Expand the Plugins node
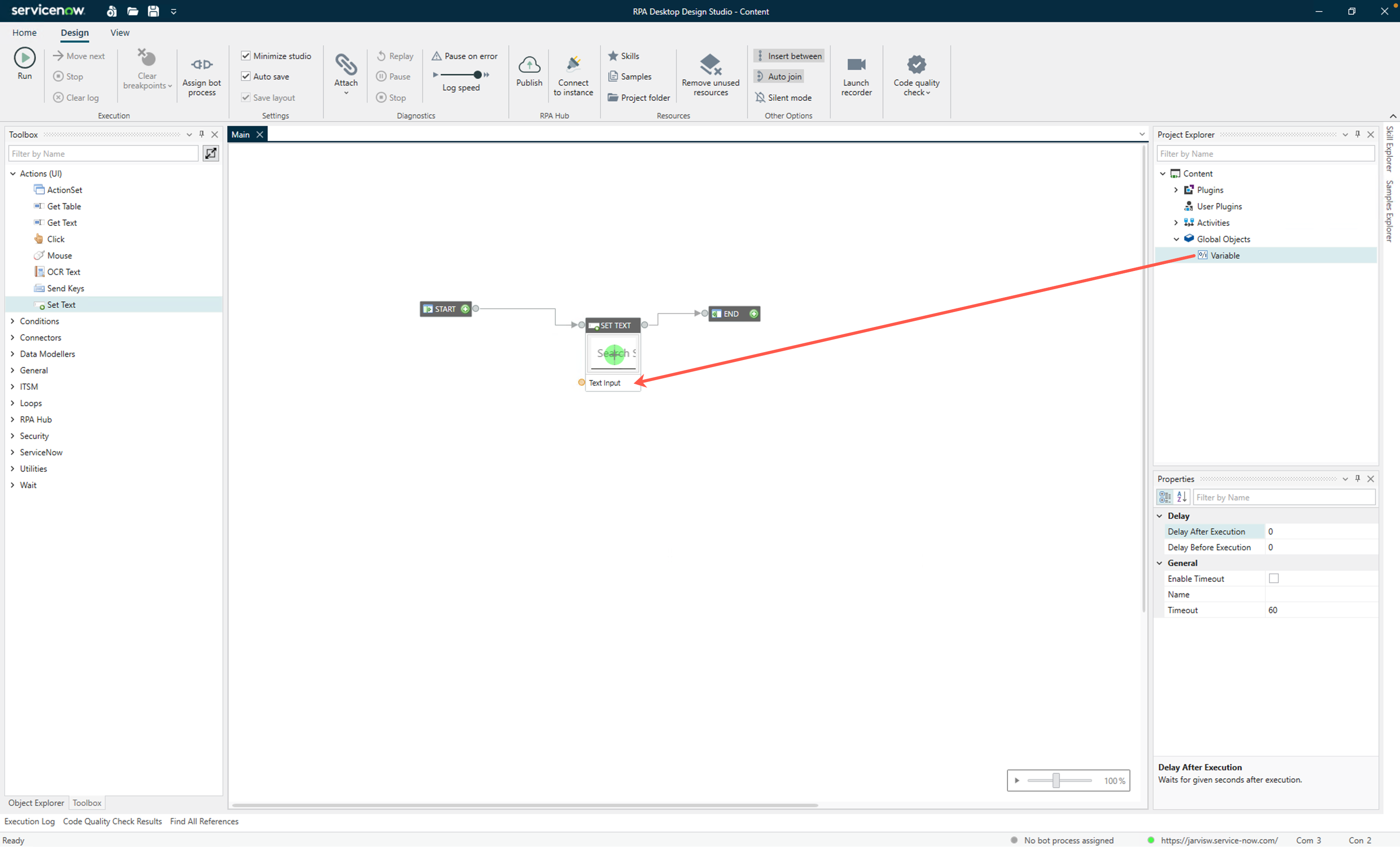1400x847 pixels. [1176, 190]
